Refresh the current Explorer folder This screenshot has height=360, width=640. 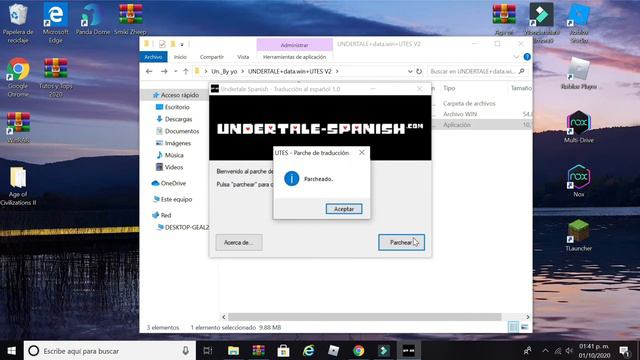point(419,71)
